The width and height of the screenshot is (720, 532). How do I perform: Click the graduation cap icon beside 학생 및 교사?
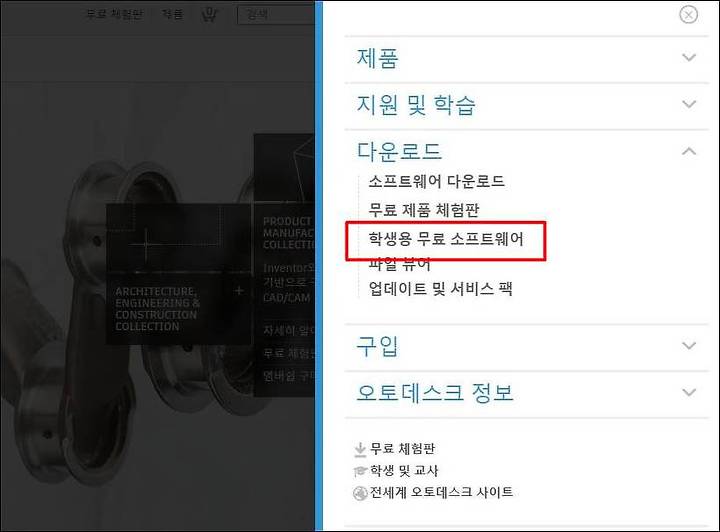(x=360, y=471)
